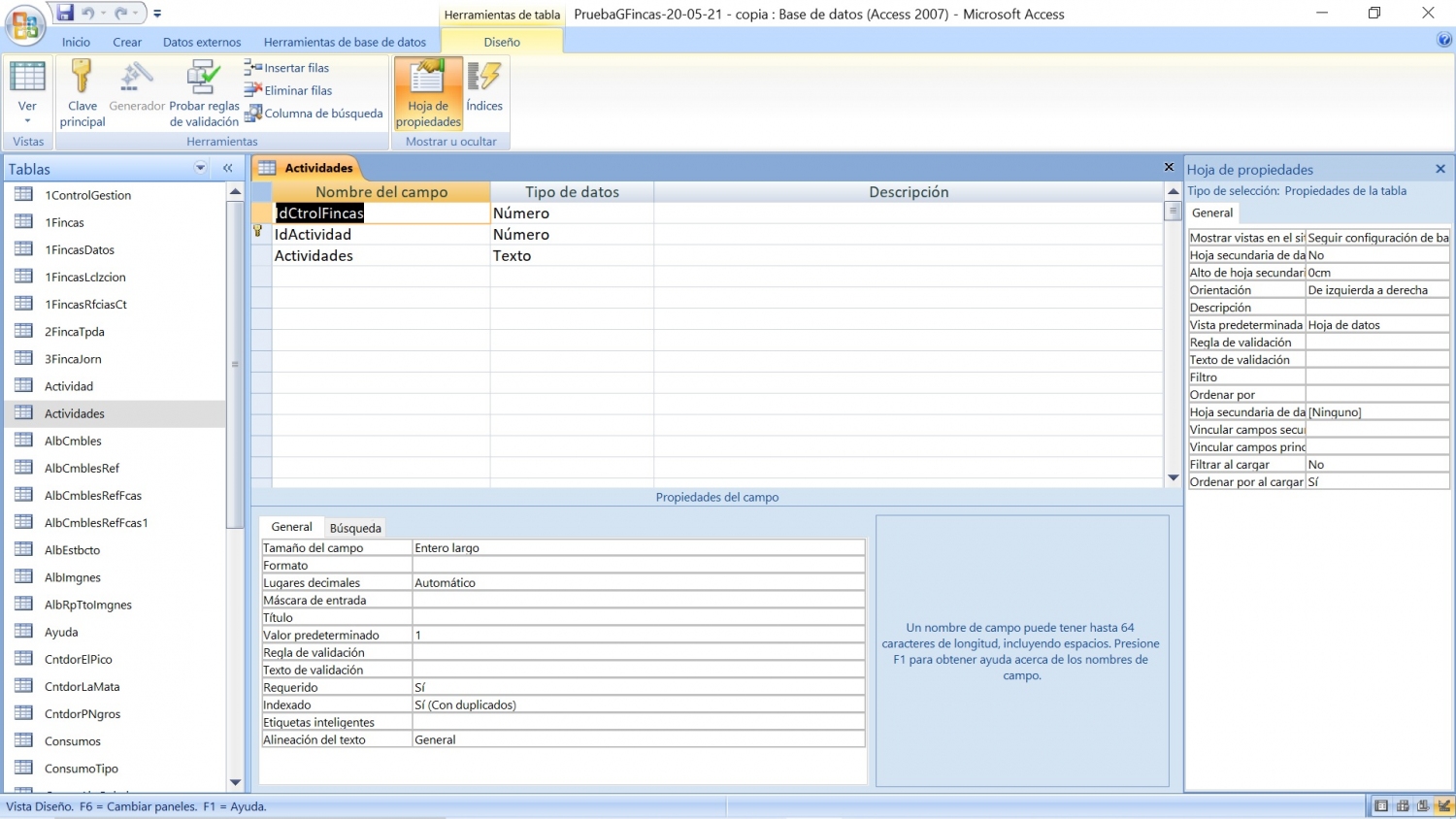Select the Actividad table
Viewport: 1456px width, 819px height.
pos(68,386)
